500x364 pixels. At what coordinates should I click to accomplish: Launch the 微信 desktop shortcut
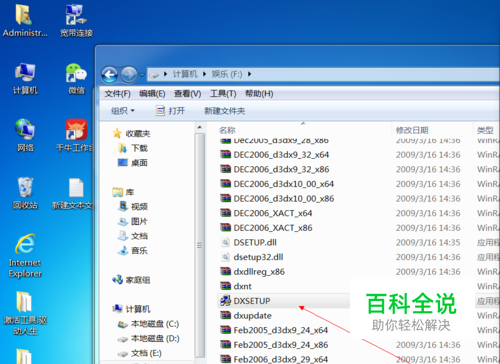tap(76, 79)
